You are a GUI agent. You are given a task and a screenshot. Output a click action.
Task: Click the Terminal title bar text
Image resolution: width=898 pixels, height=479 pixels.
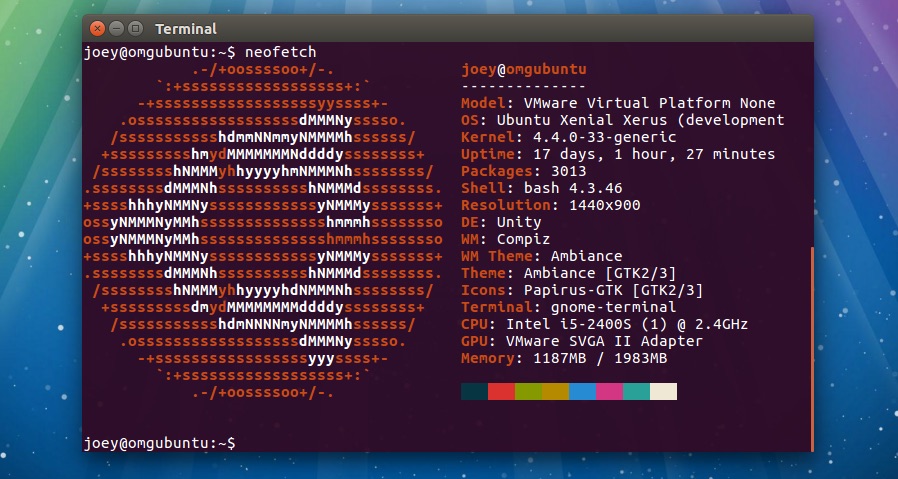point(186,29)
